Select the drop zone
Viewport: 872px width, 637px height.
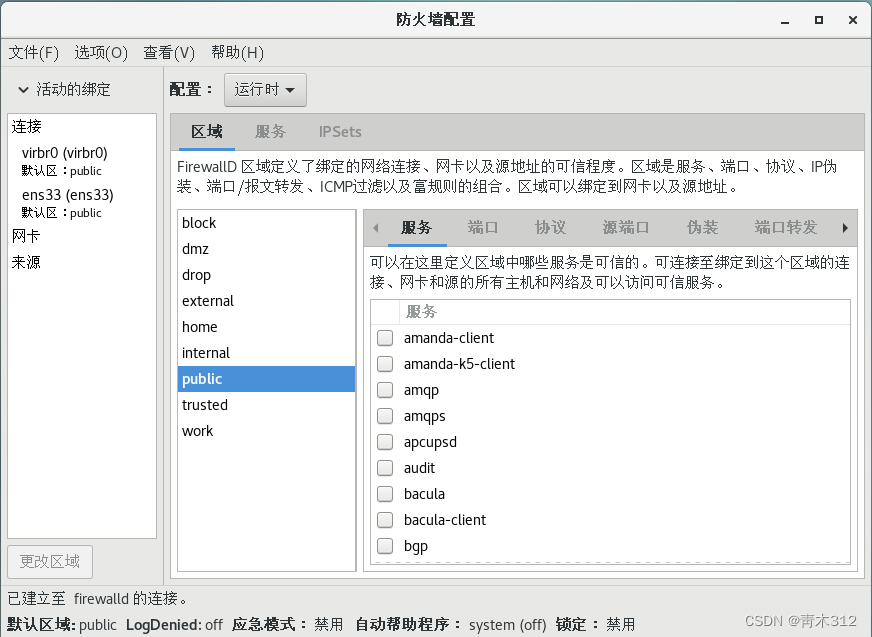[266, 275]
